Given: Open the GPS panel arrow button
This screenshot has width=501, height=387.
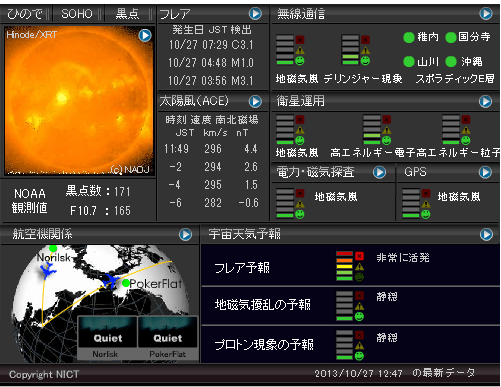Looking at the screenshot, I should (x=485, y=172).
